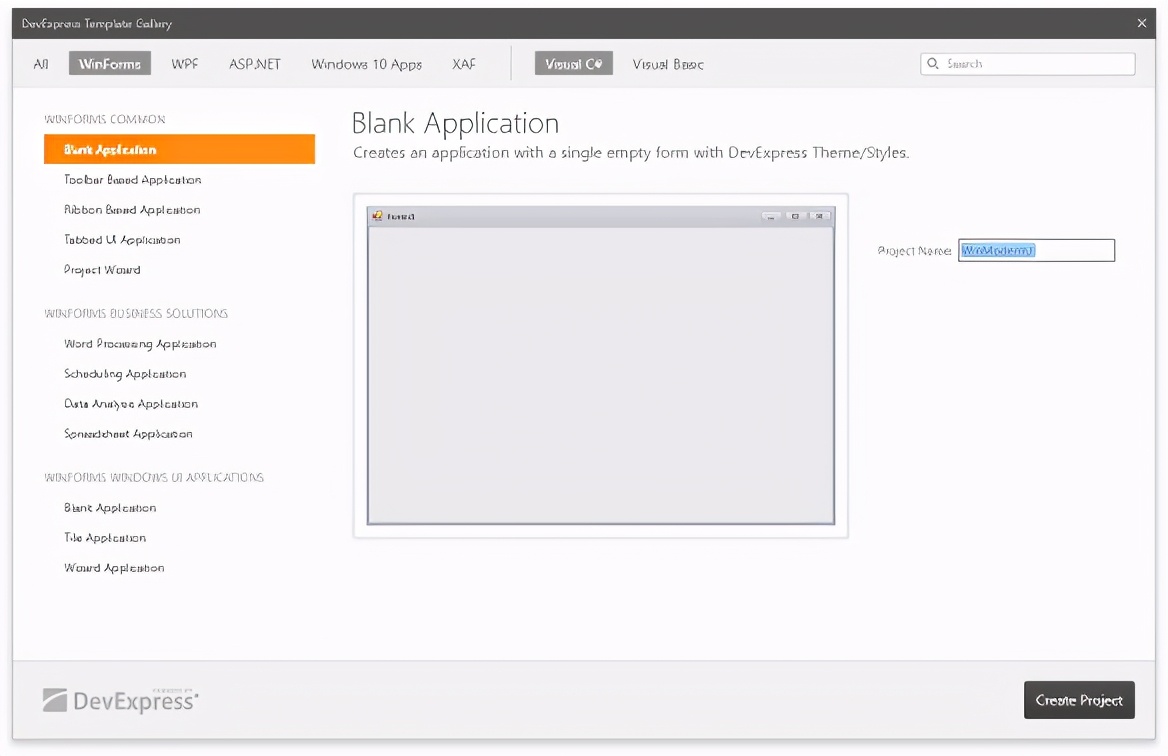Select Scheduling Application template
This screenshot has width=1168, height=756.
click(125, 374)
